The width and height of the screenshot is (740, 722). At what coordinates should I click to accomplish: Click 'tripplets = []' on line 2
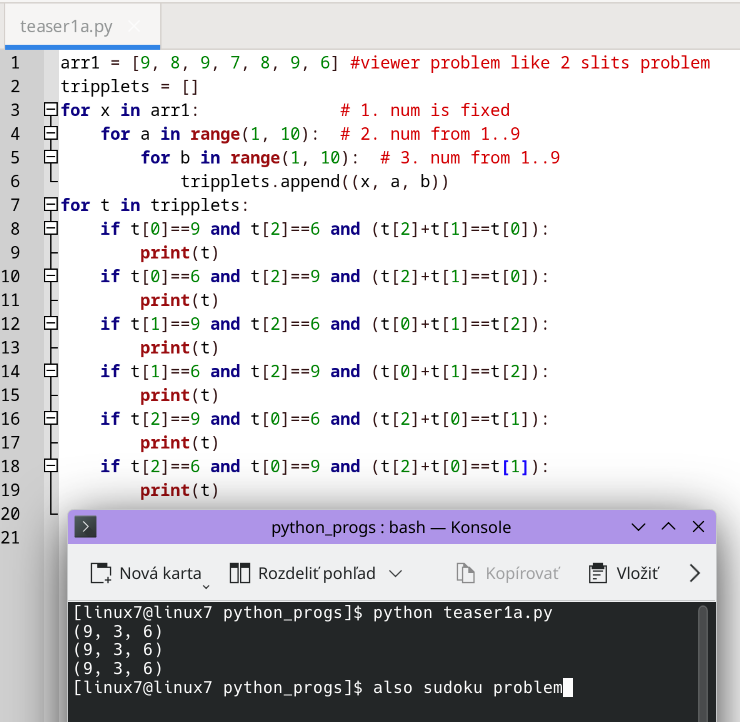point(129,86)
